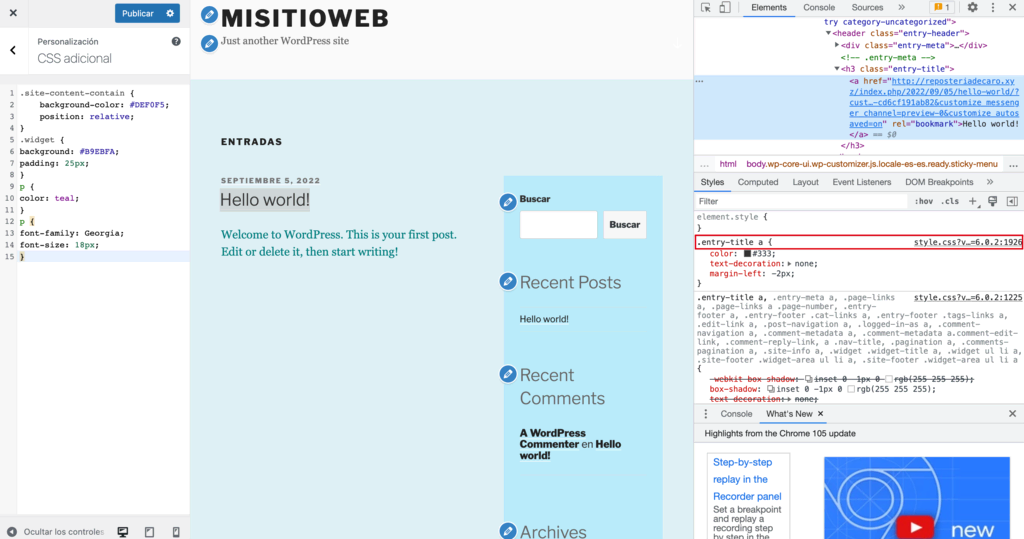
Task: Switch preview to the desktop device icon
Action: pyautogui.click(x=123, y=532)
